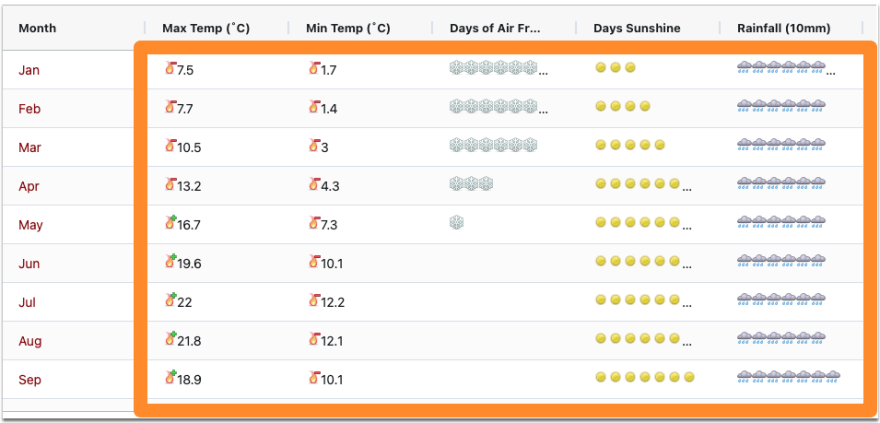The image size is (880, 423).
Task: Click the 12.2 Min Temp value for Jul
Action: pos(333,303)
